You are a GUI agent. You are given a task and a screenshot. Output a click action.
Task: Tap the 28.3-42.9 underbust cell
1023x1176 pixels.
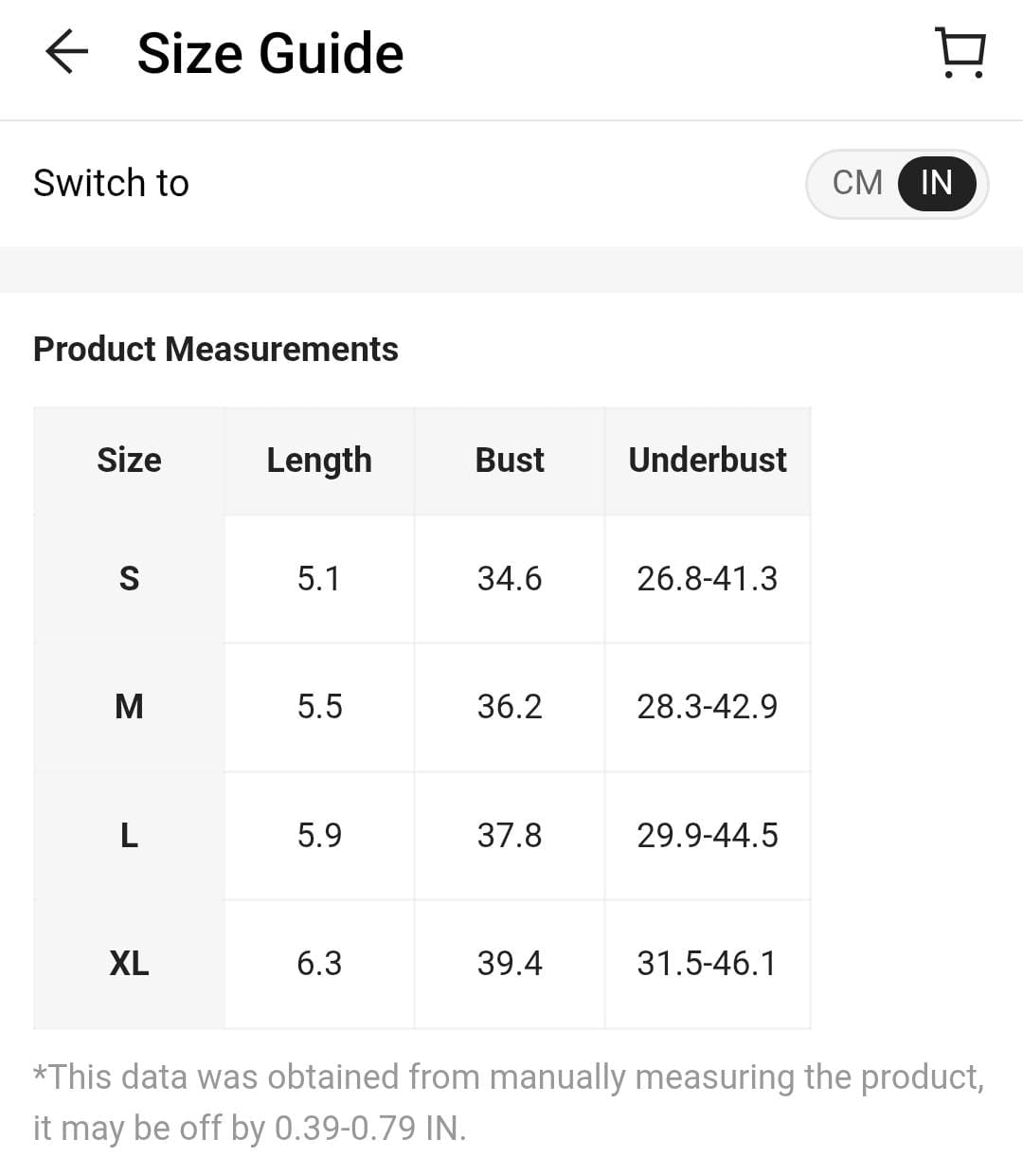click(708, 707)
